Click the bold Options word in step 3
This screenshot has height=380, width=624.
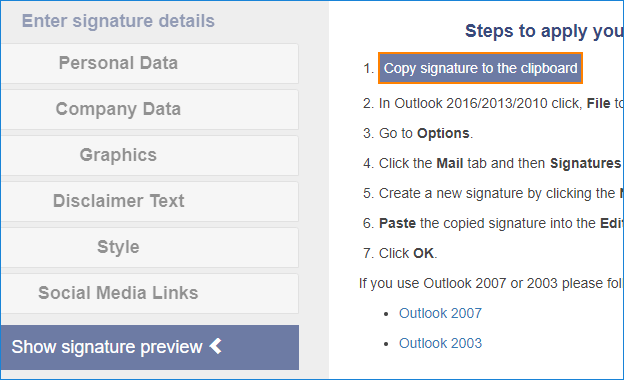(443, 133)
